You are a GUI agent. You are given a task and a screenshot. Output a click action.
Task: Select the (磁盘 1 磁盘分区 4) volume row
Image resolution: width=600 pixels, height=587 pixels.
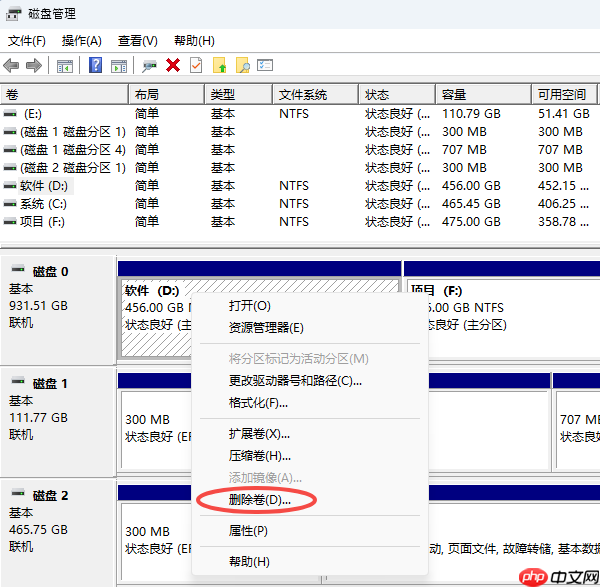(x=300, y=150)
